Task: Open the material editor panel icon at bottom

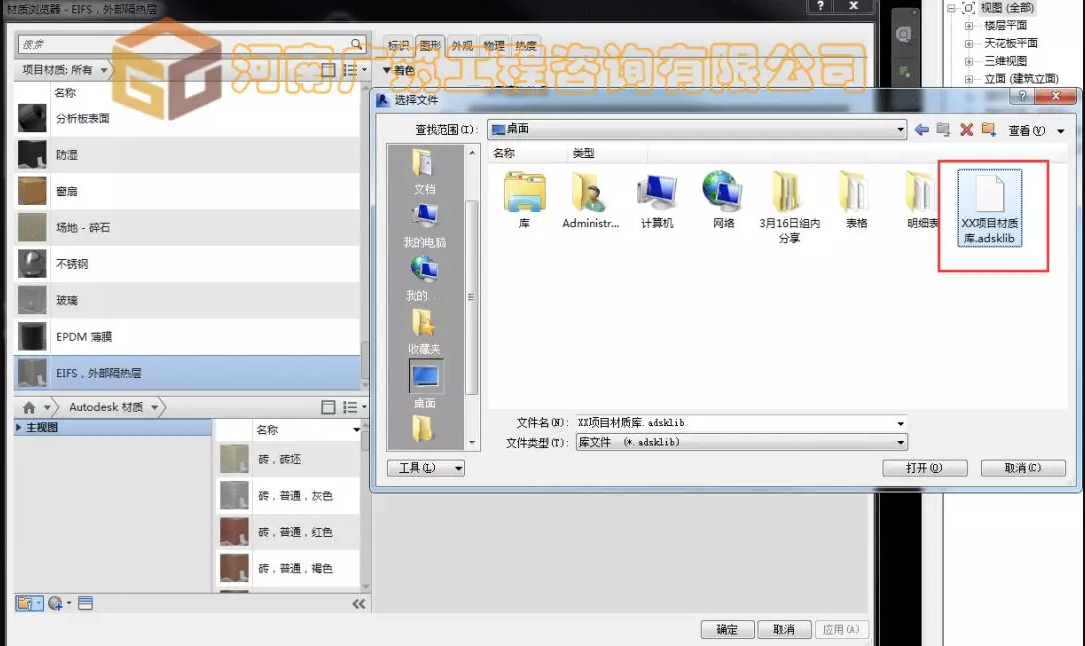Action: (85, 602)
